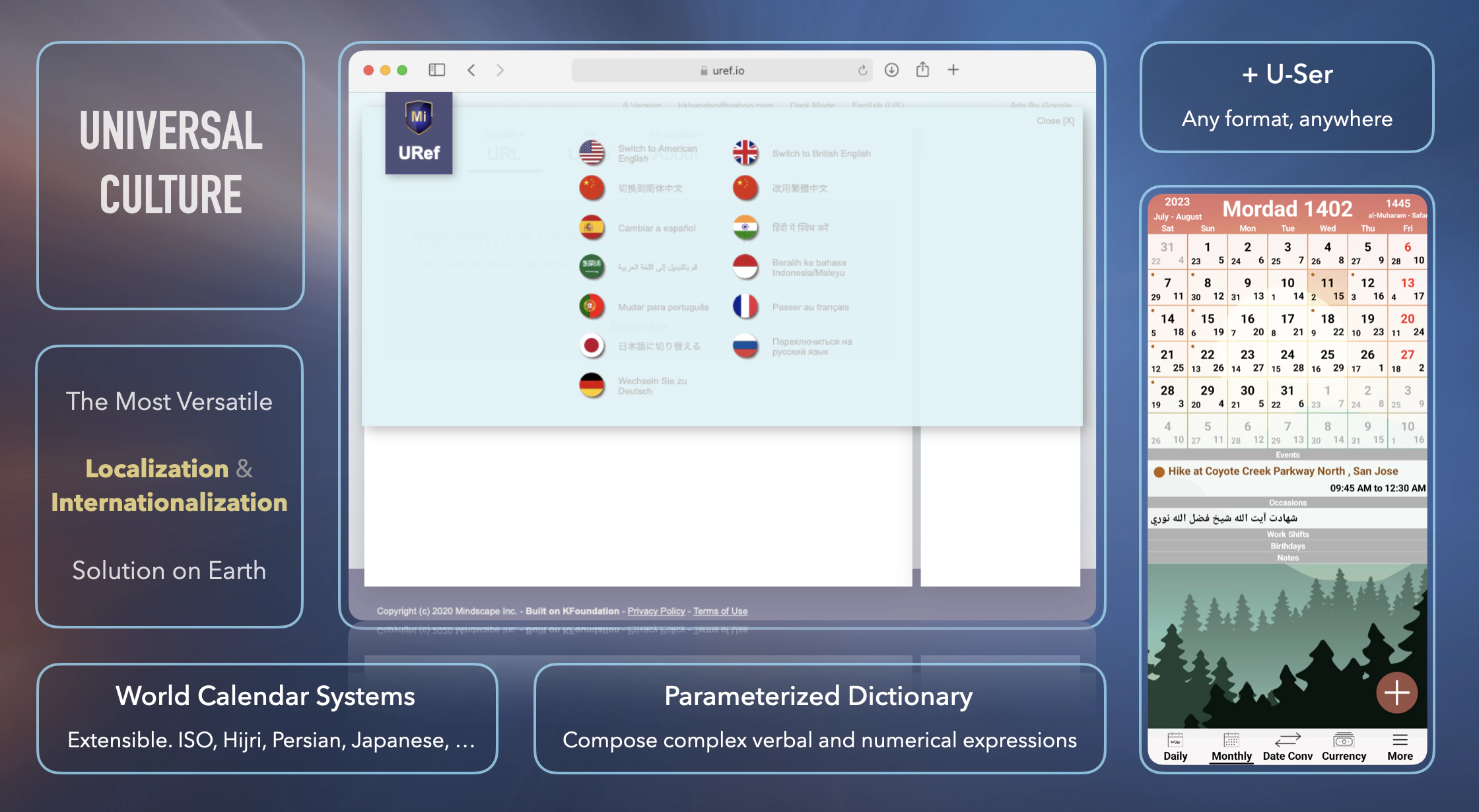Close the language selection panel
Viewport: 1479px width, 812px height.
pos(1054,121)
